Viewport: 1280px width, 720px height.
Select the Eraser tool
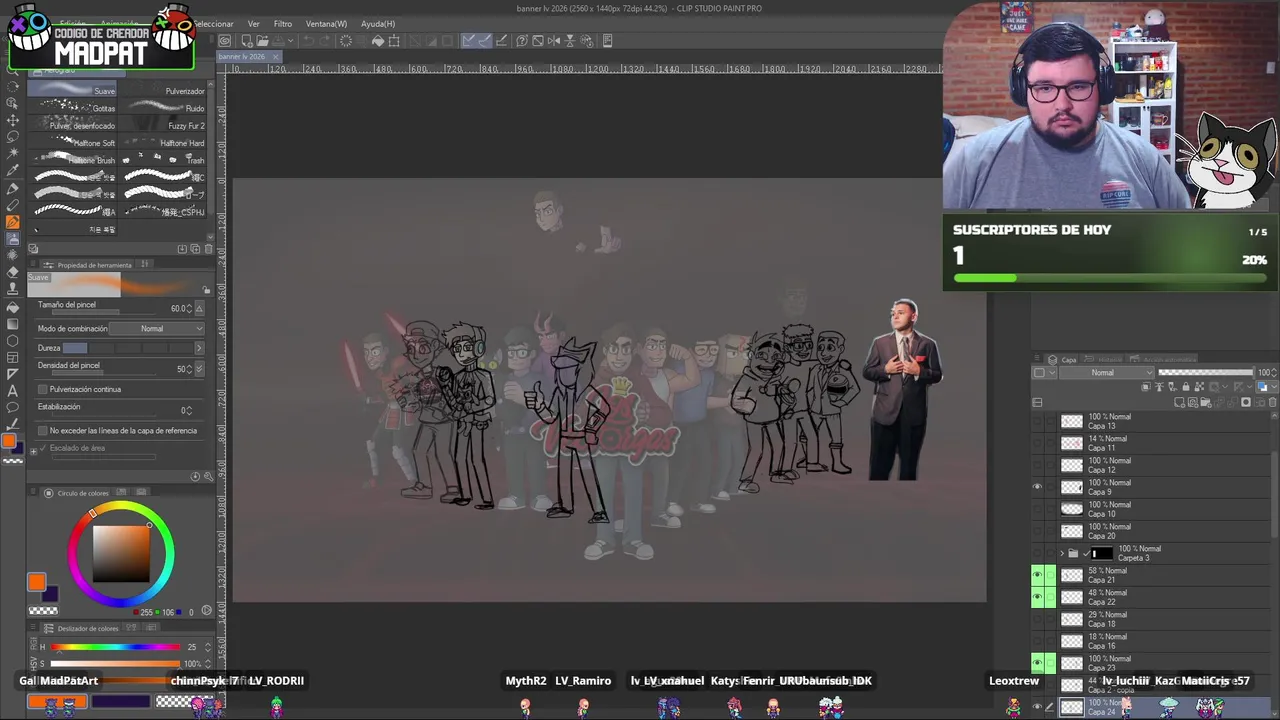click(x=12, y=273)
